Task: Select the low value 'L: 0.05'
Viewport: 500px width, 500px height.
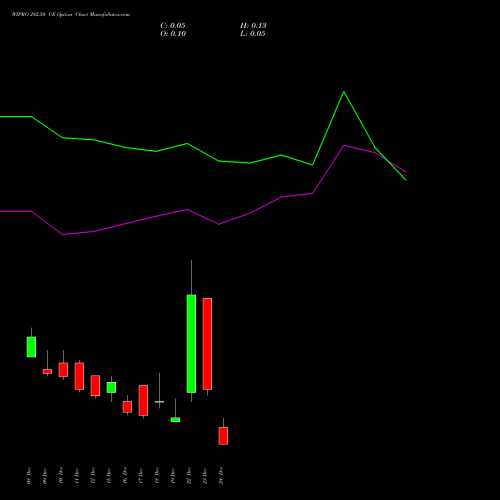Action: pos(253,34)
